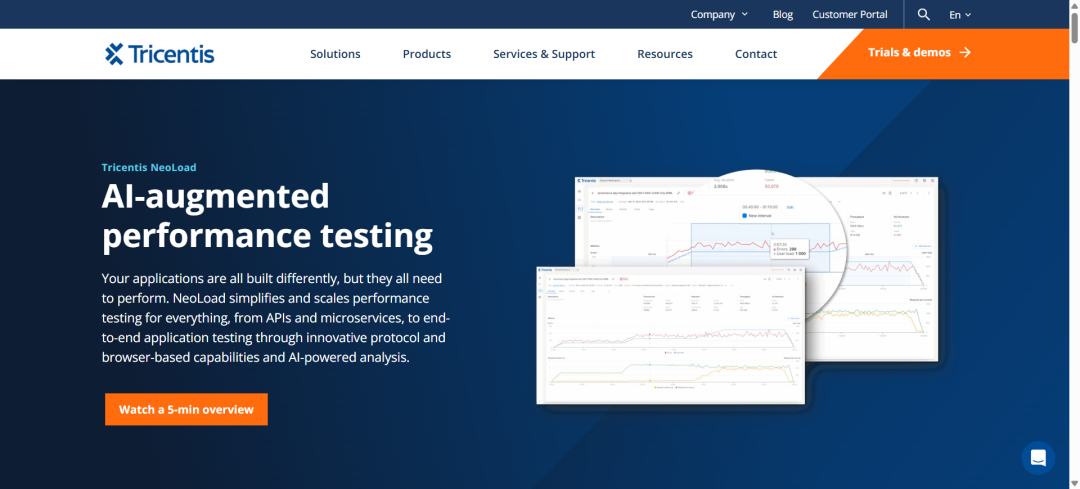Click the scrollbar up arrow

point(1074,5)
